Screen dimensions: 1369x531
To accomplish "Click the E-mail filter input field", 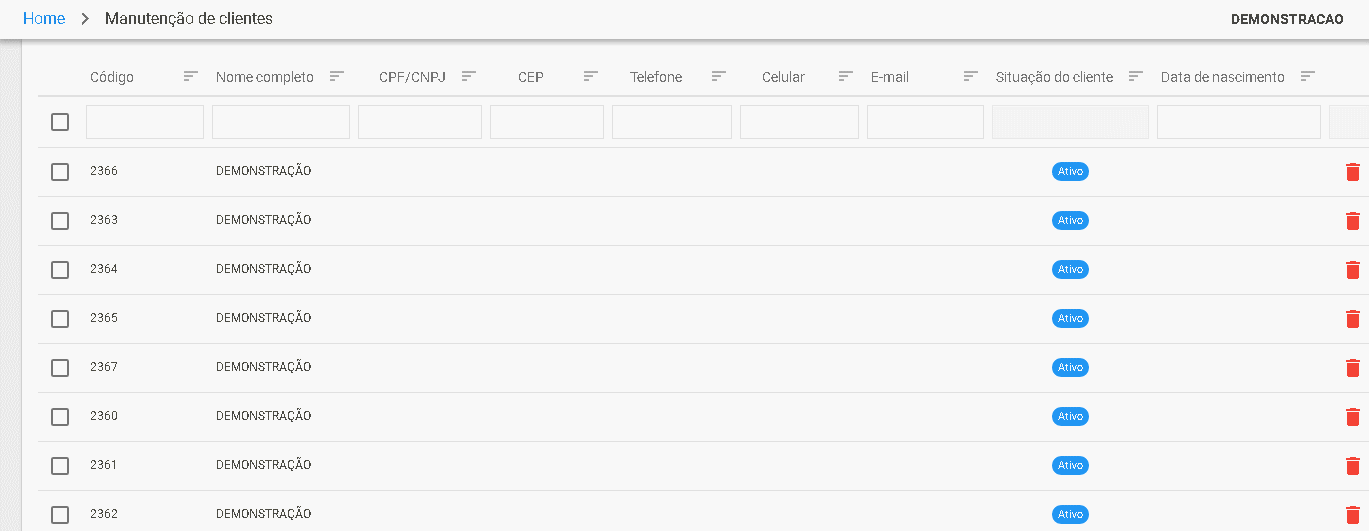I will [925, 122].
